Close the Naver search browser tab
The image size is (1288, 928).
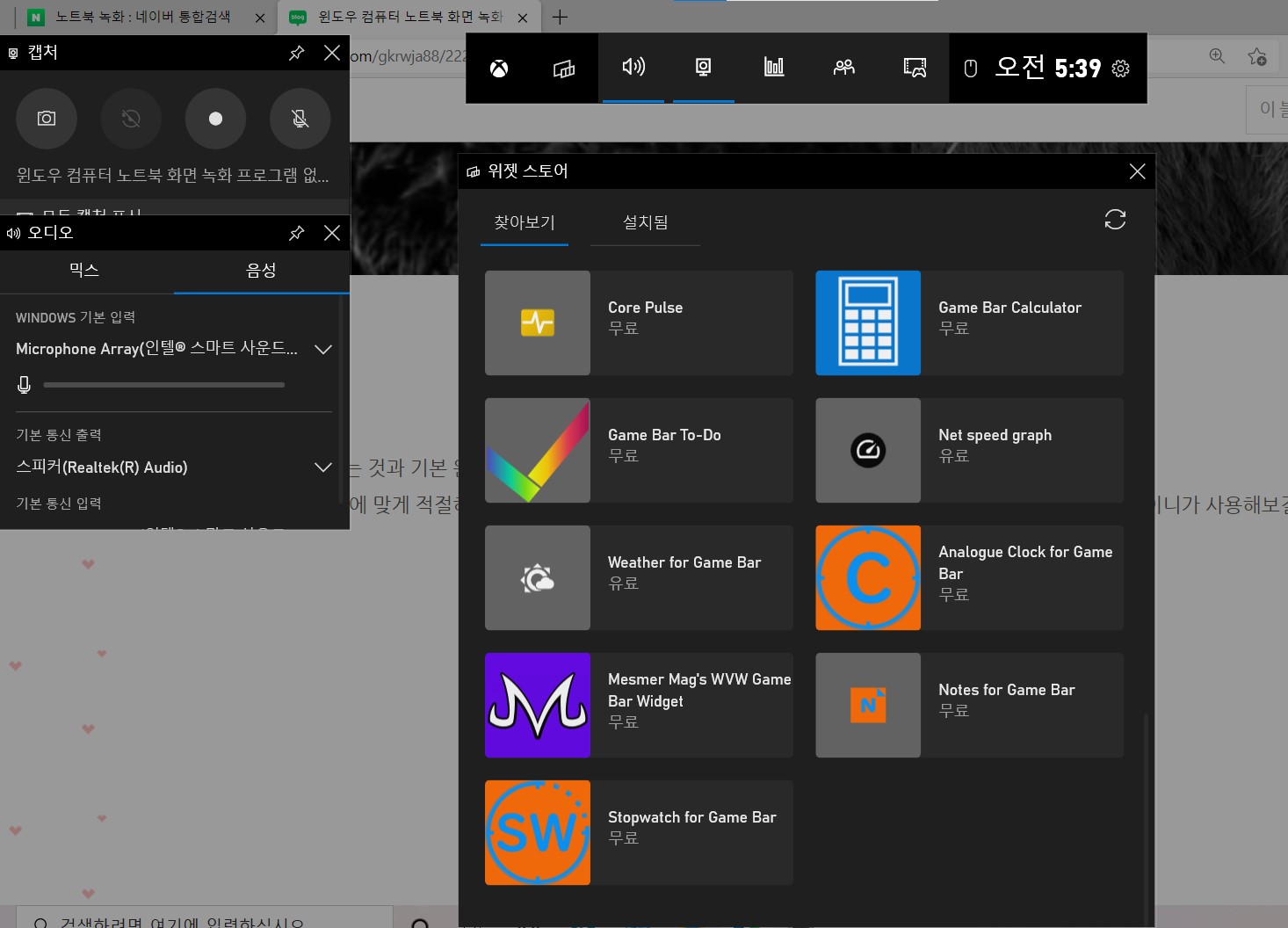(x=260, y=18)
